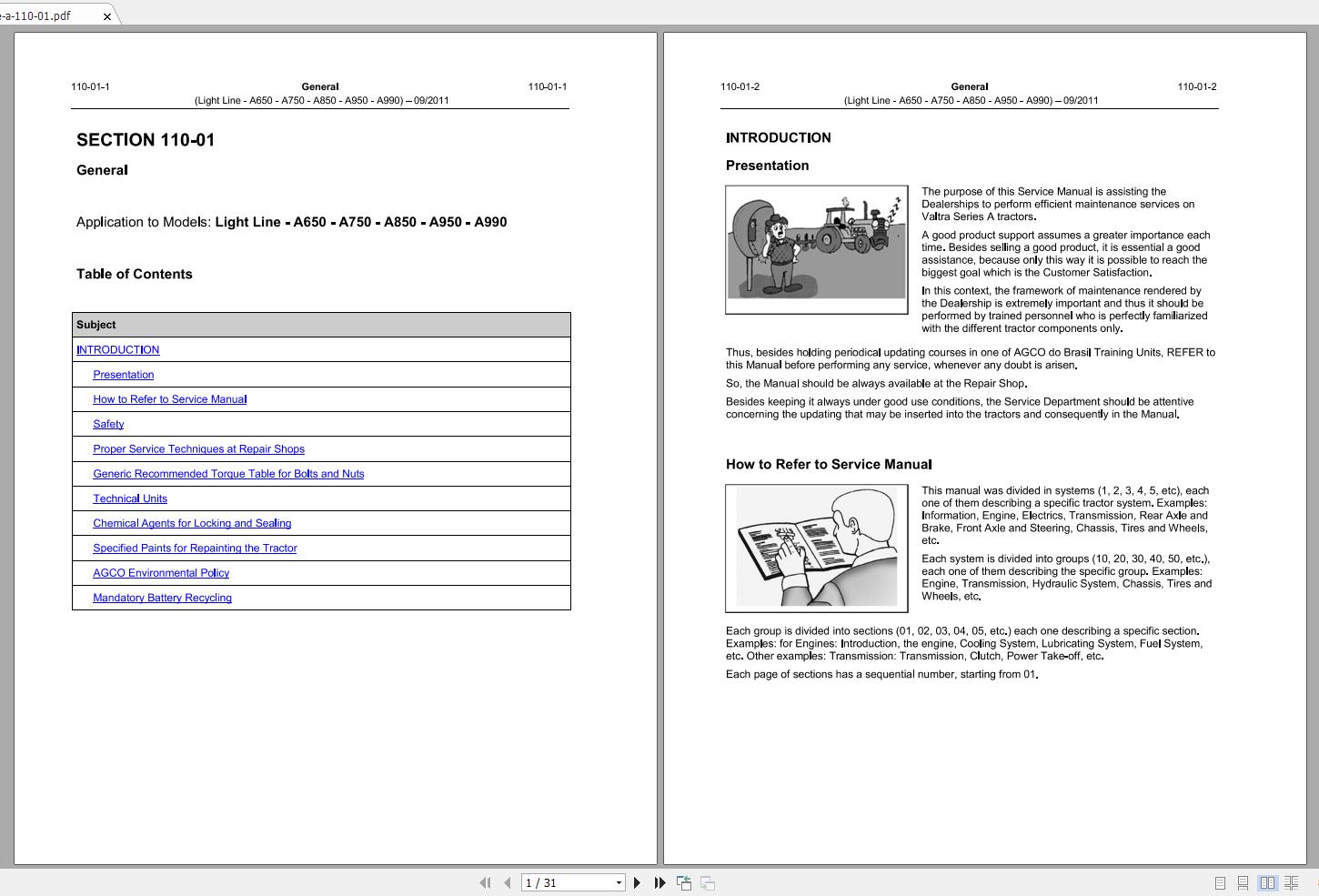Click the Presentation heading on page two
1319x896 pixels.
(x=768, y=166)
